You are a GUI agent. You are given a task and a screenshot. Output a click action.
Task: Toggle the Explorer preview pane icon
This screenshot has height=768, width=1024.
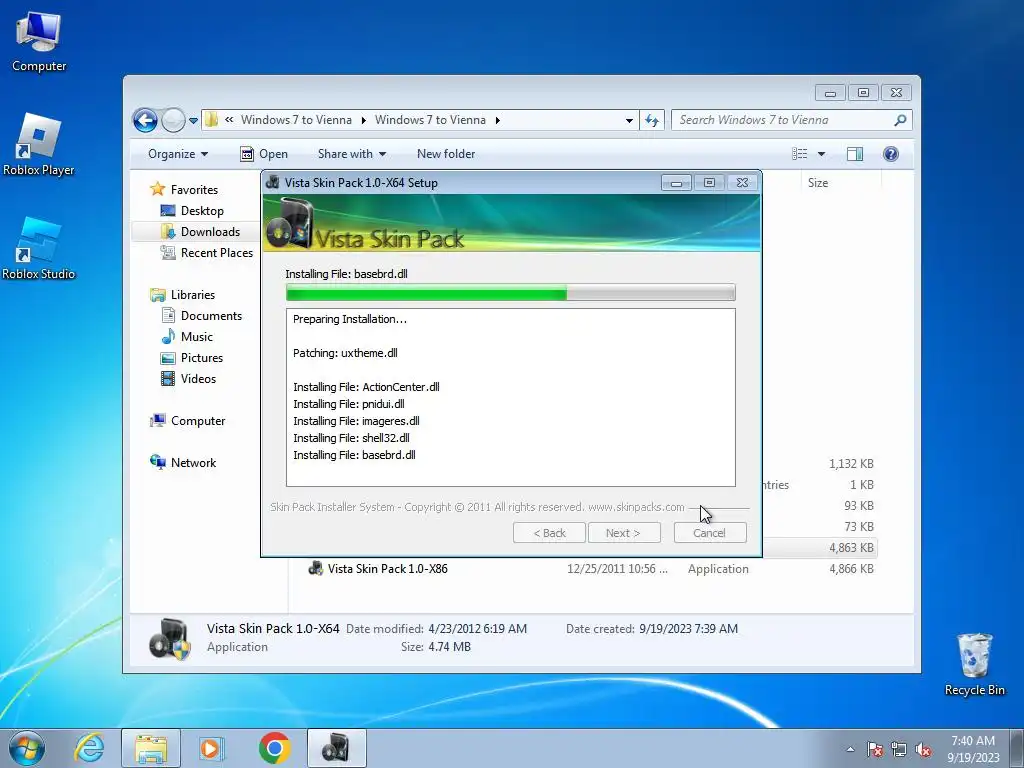click(x=854, y=154)
